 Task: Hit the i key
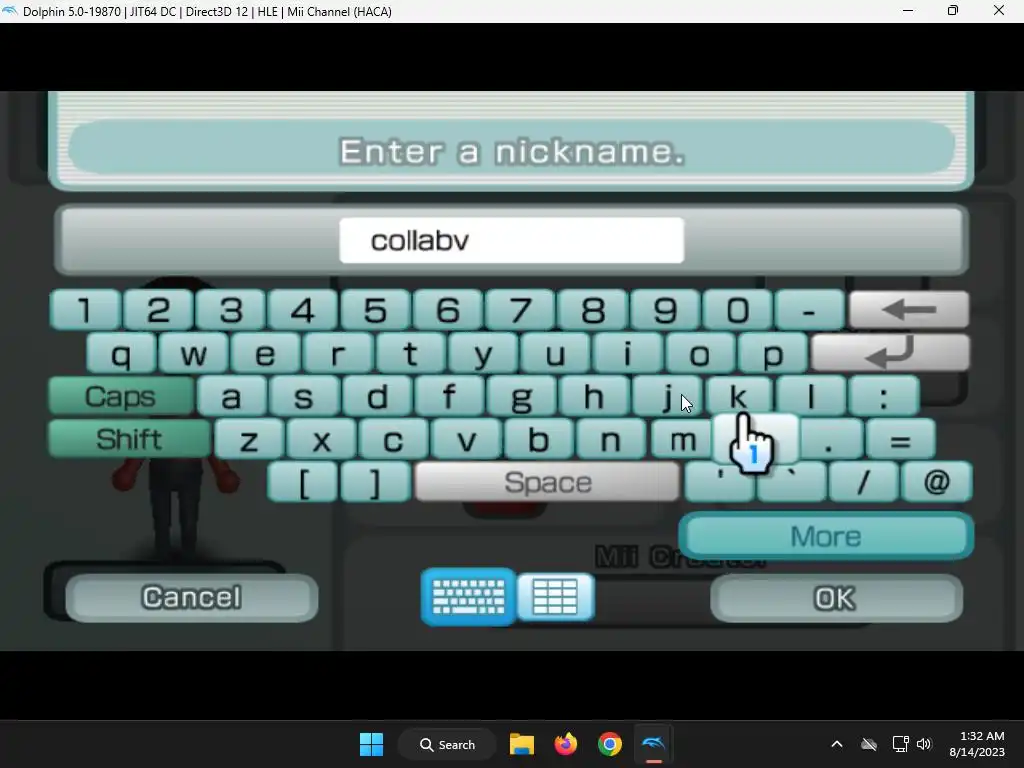pyautogui.click(x=628, y=353)
